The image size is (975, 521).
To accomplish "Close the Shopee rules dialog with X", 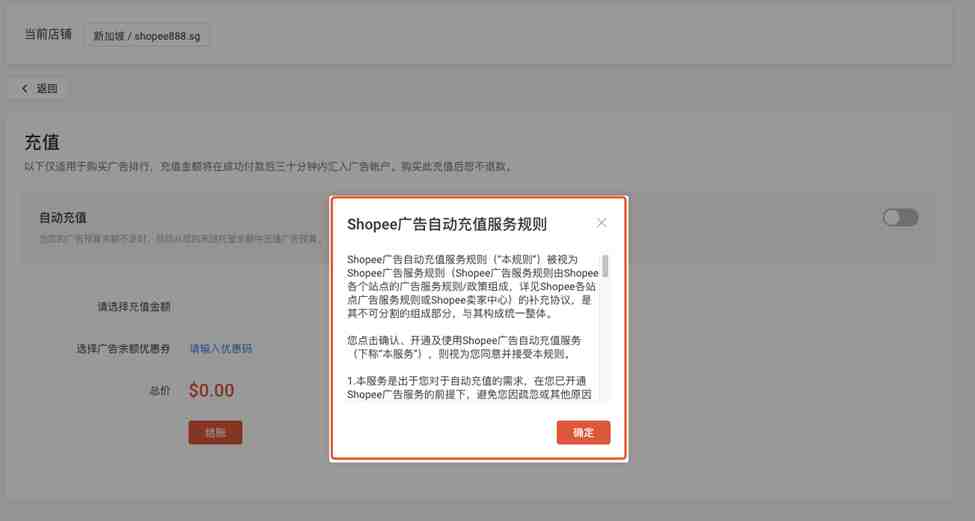I will coord(601,223).
